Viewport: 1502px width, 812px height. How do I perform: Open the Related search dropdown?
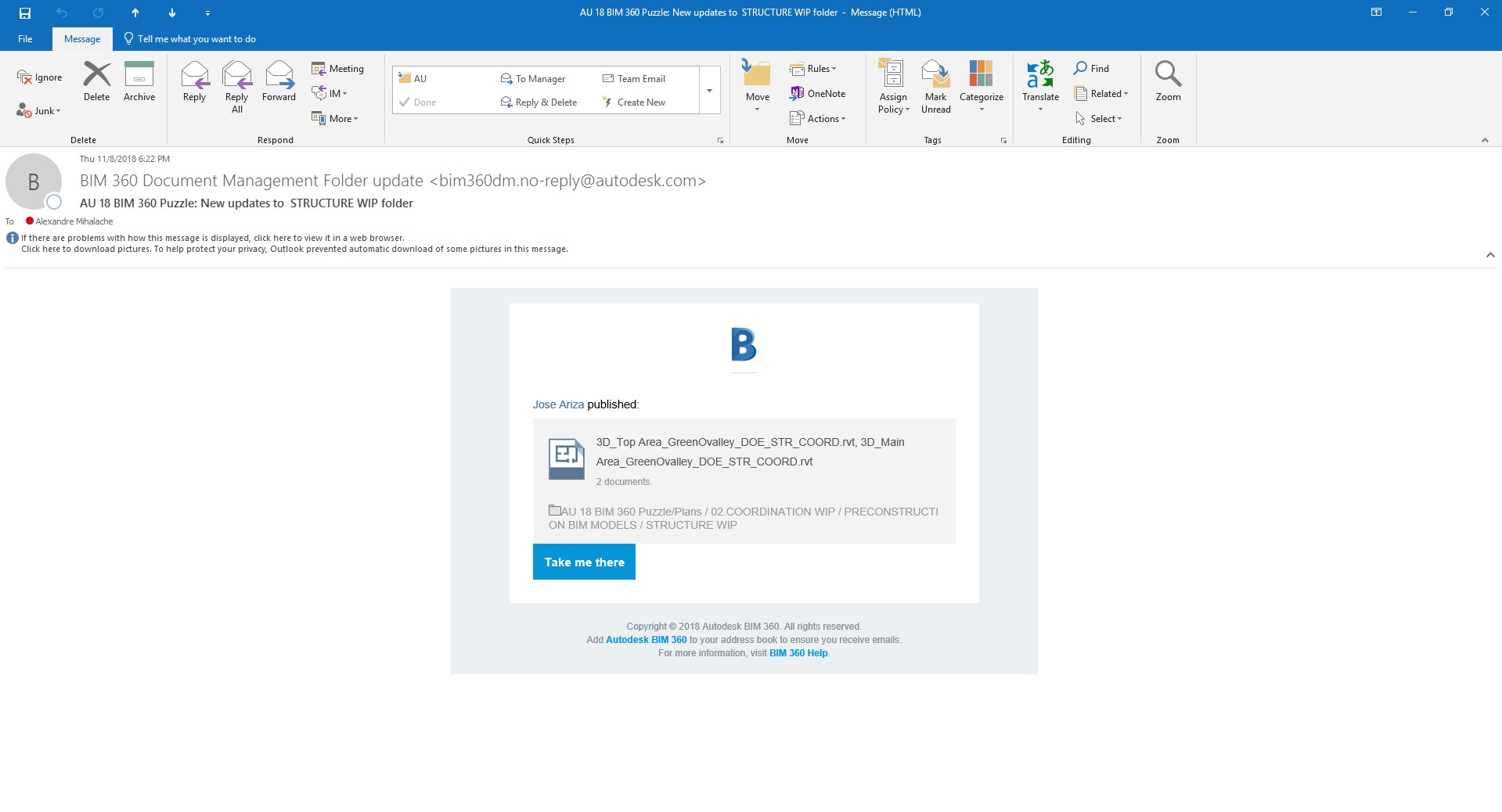tap(1102, 93)
